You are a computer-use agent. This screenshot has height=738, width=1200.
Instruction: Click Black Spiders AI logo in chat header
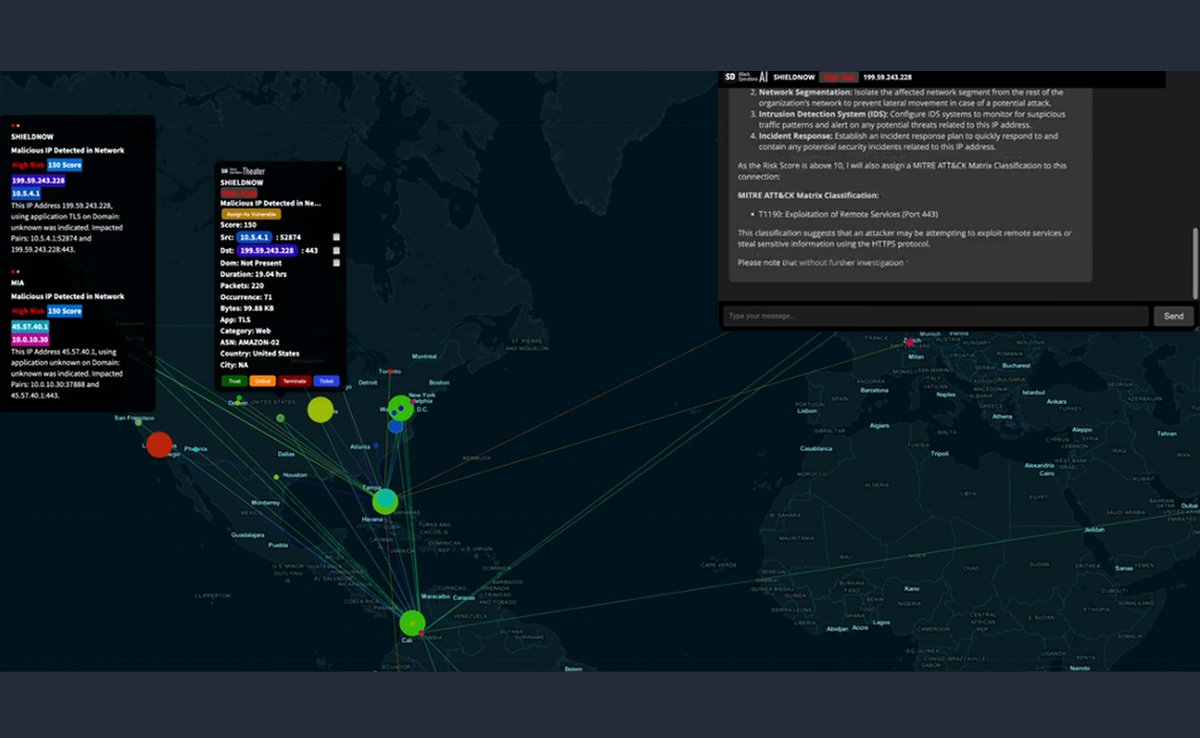click(x=746, y=76)
